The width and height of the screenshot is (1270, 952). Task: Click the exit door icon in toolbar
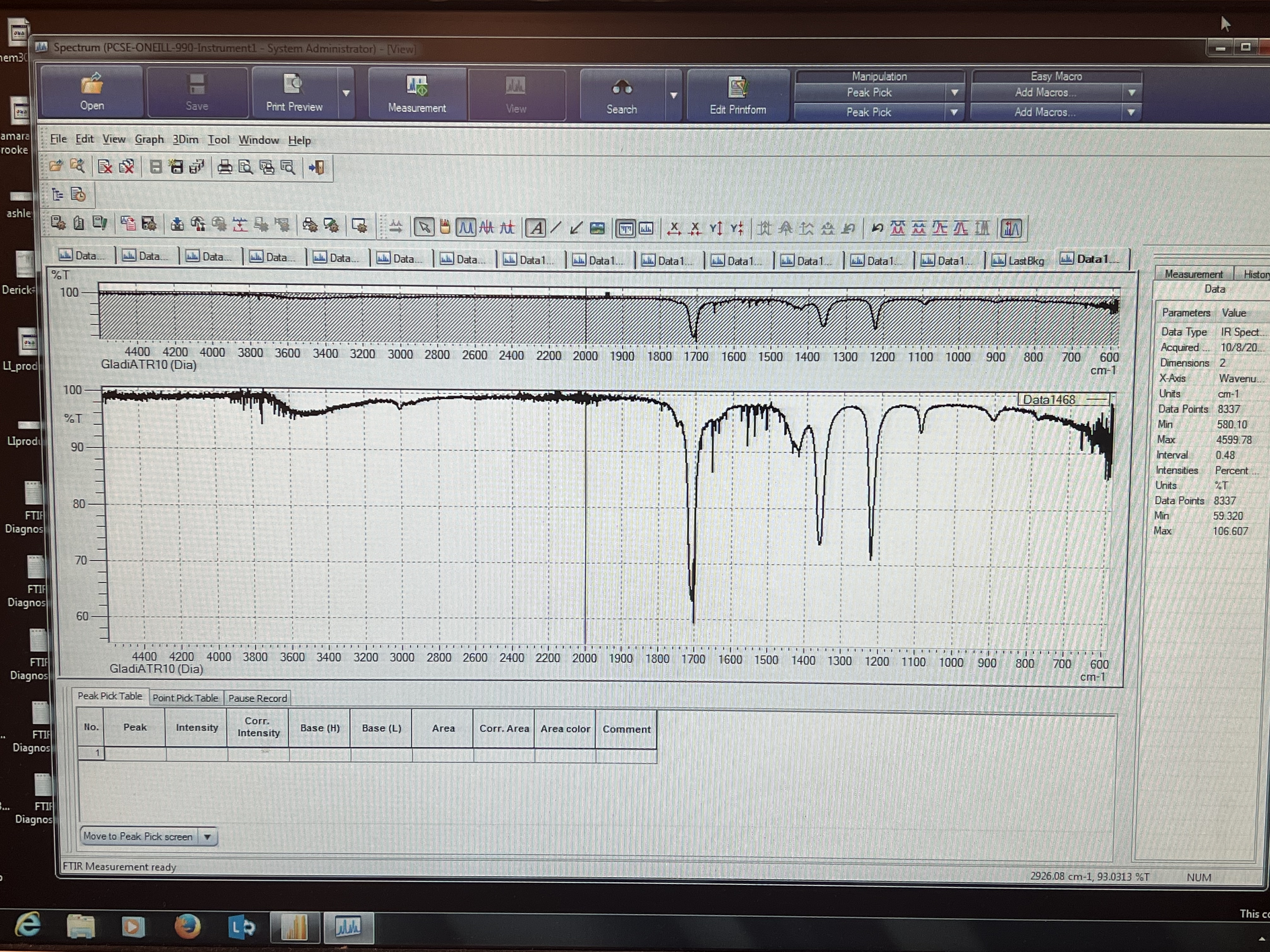tap(316, 167)
